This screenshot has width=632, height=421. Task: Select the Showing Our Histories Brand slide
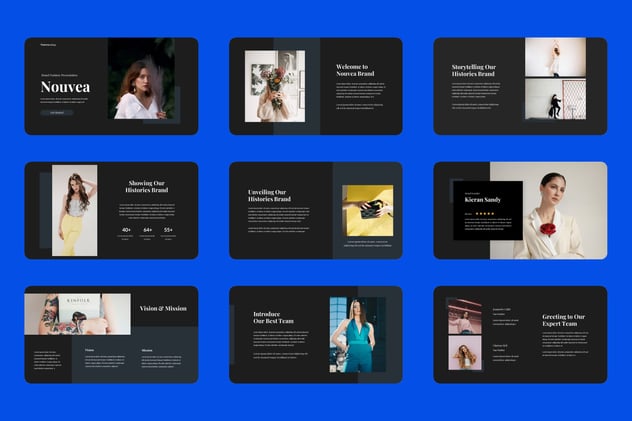coord(111,210)
